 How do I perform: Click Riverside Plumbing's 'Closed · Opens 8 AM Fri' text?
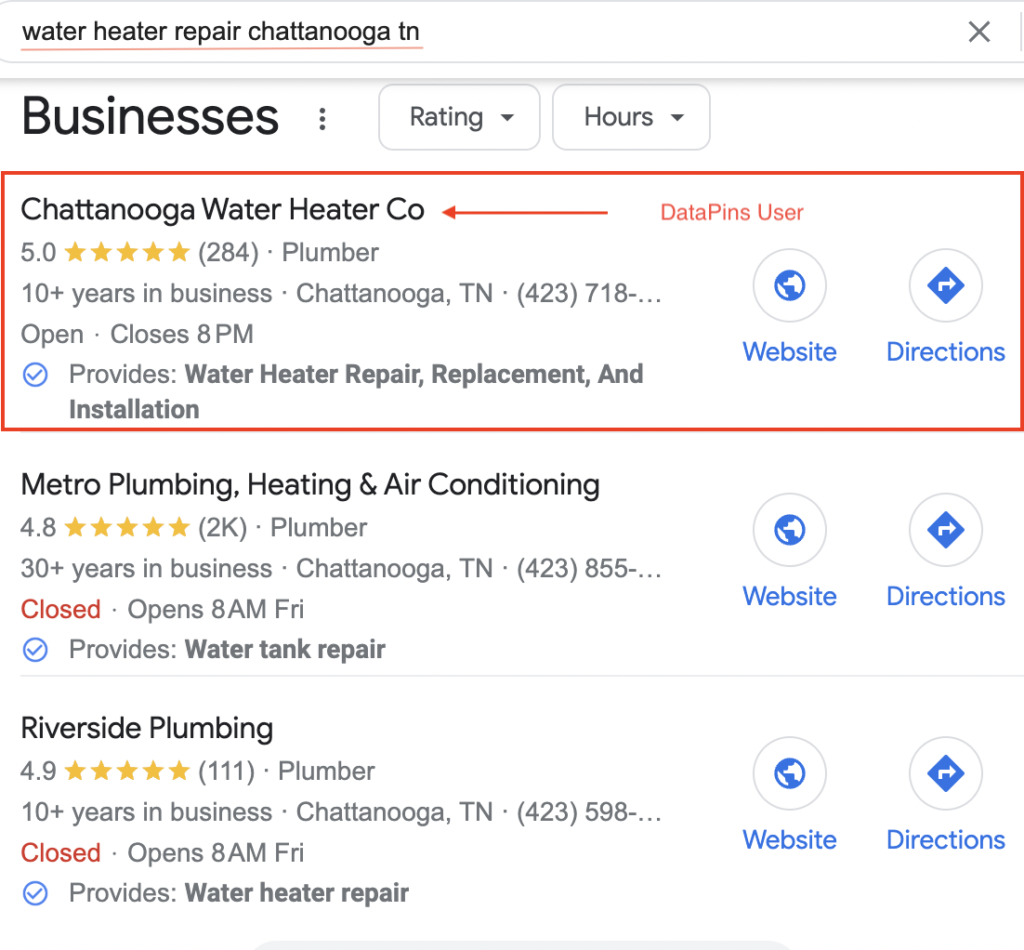tap(163, 853)
